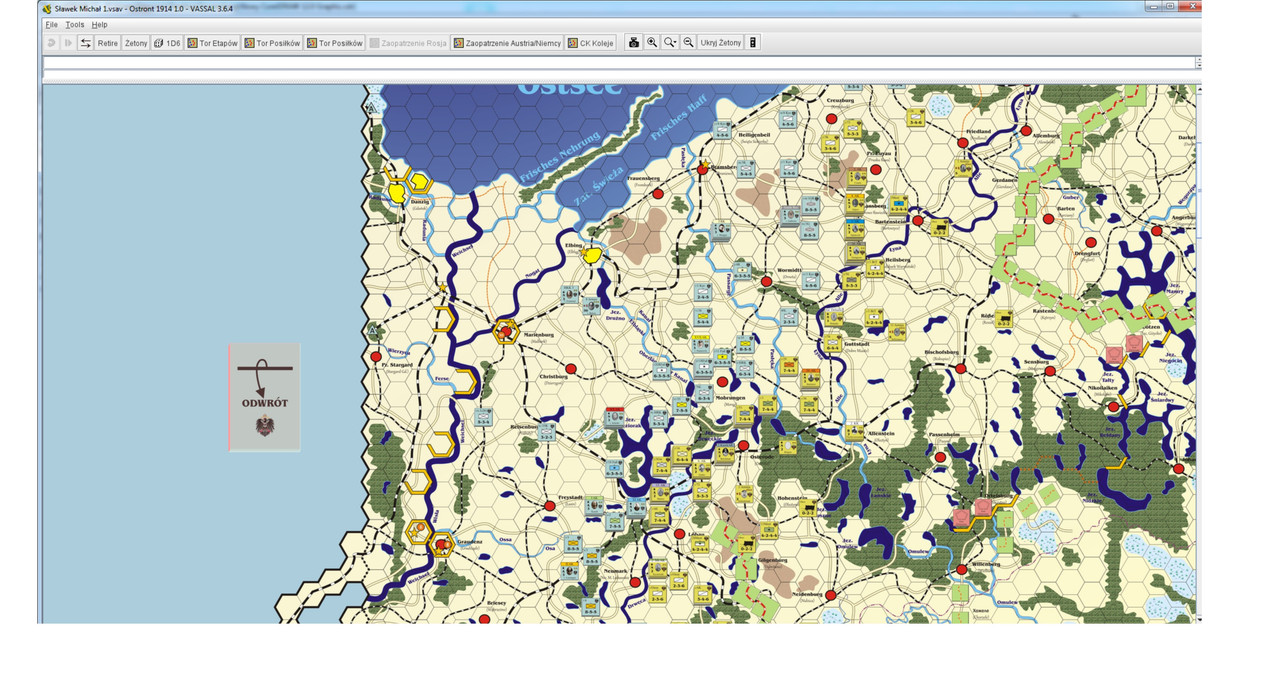Viewport: 1280px width, 693px height.
Task: Open the CK Koleje window
Action: pyautogui.click(x=591, y=43)
